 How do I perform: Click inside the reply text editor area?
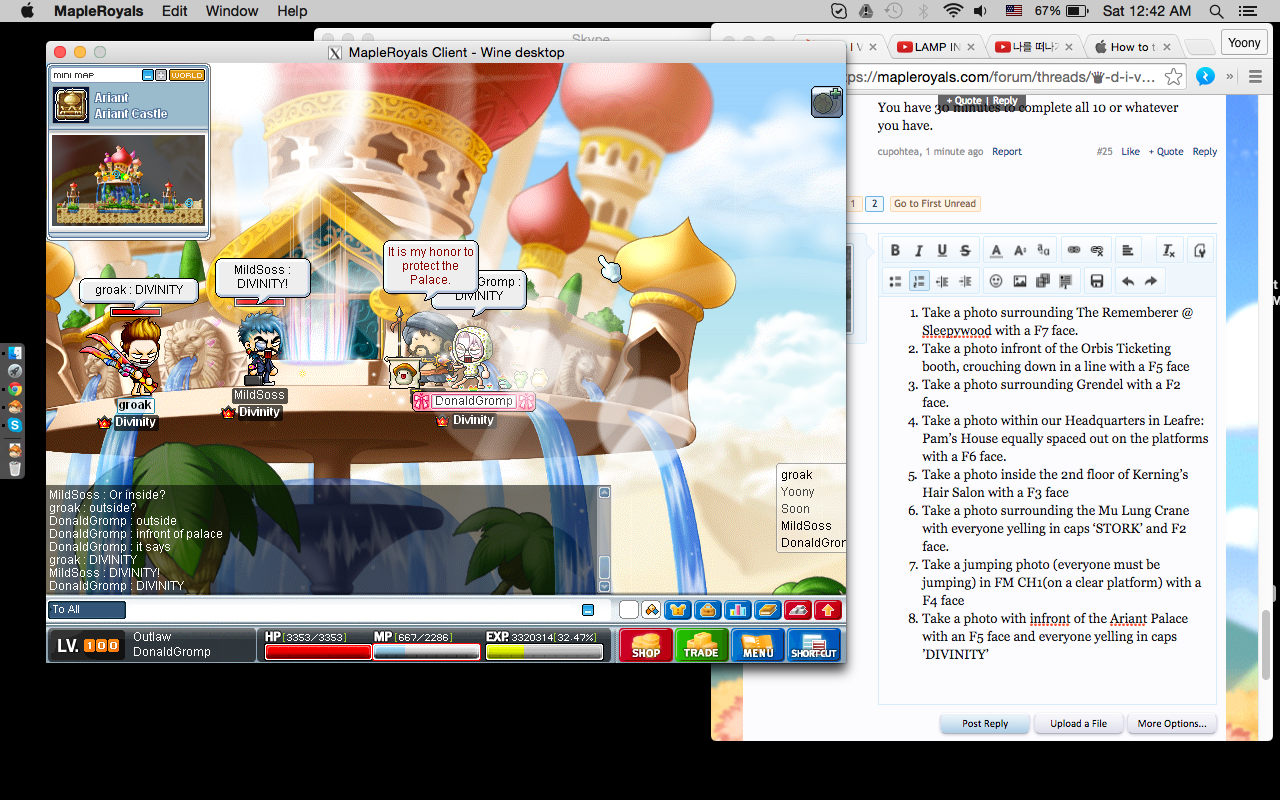pyautogui.click(x=1047, y=500)
